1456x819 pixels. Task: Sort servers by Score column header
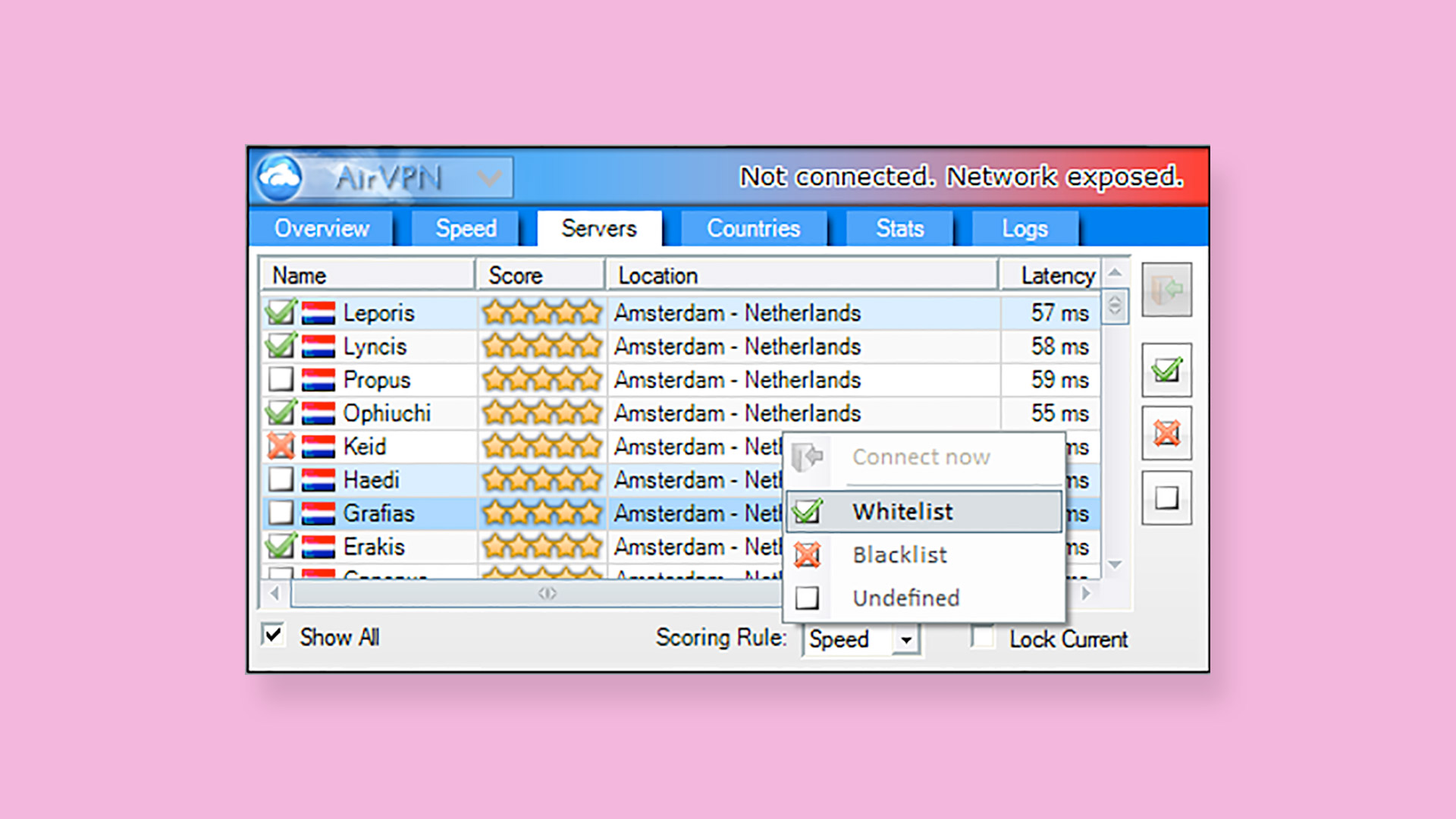pos(541,275)
